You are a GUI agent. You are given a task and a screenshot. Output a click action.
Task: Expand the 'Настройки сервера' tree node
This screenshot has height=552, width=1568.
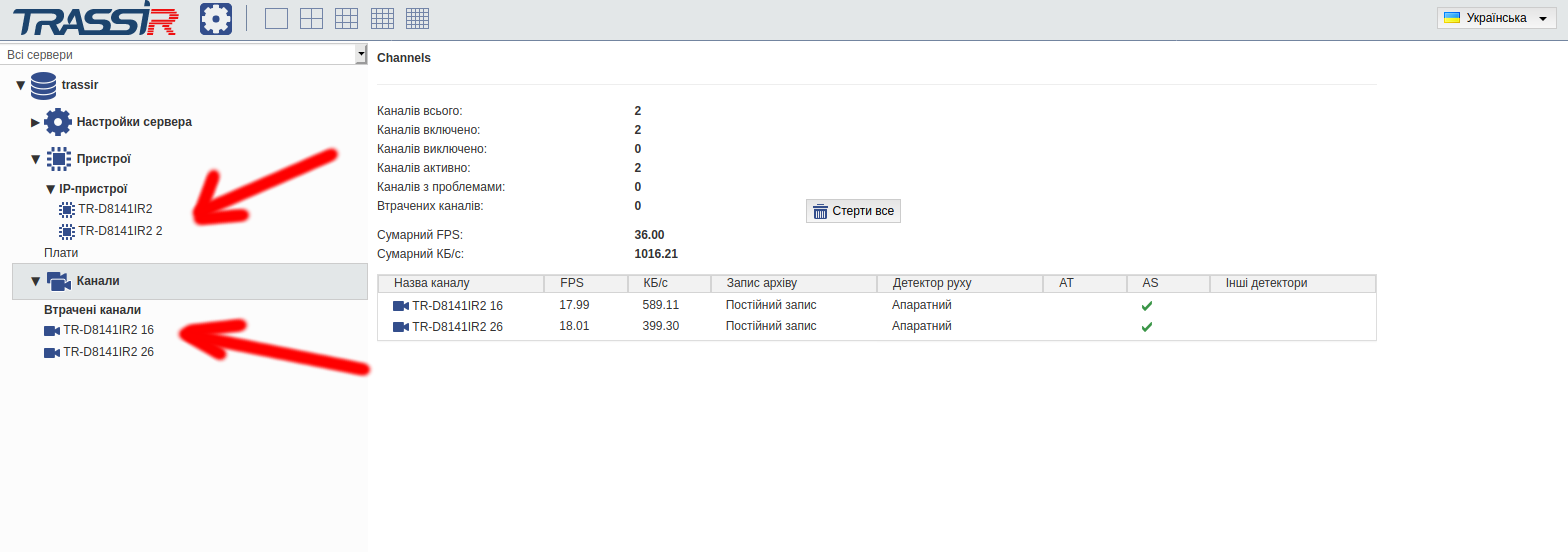coord(36,122)
